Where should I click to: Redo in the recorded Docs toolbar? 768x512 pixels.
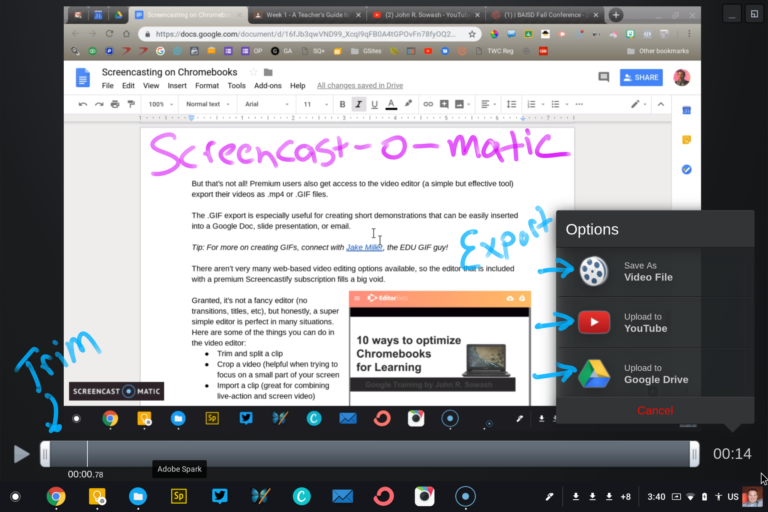tap(99, 104)
